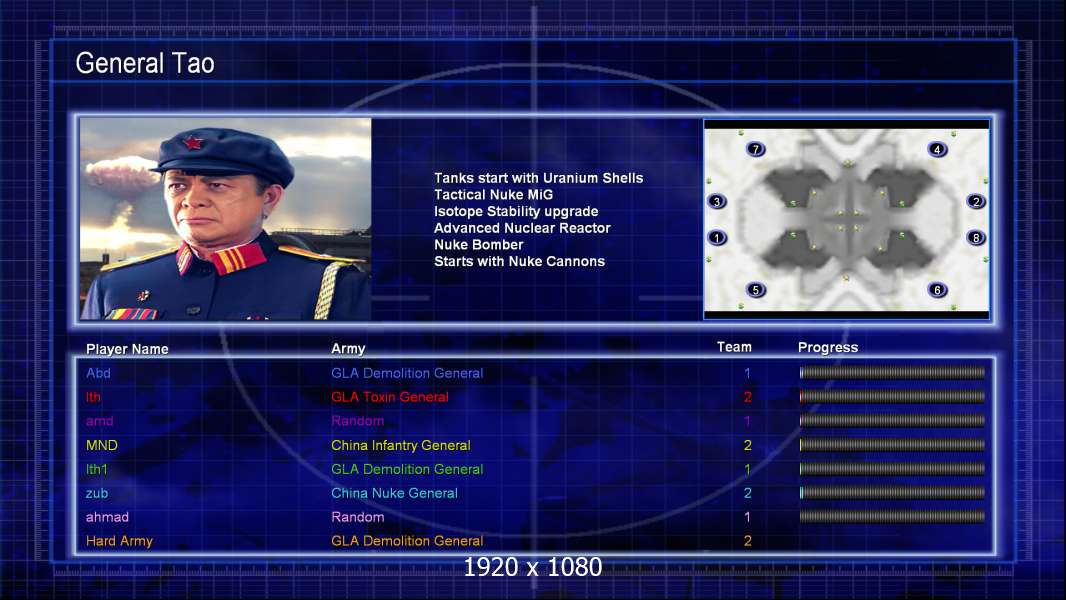This screenshot has width=1066, height=600.
Task: Click start position marker 2 on minimap
Action: [976, 201]
